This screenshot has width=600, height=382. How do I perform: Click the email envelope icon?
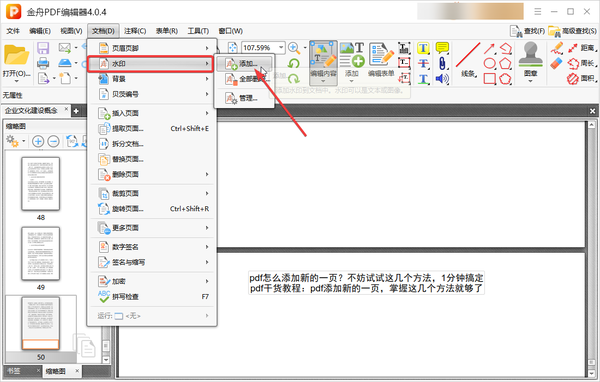coord(65,48)
